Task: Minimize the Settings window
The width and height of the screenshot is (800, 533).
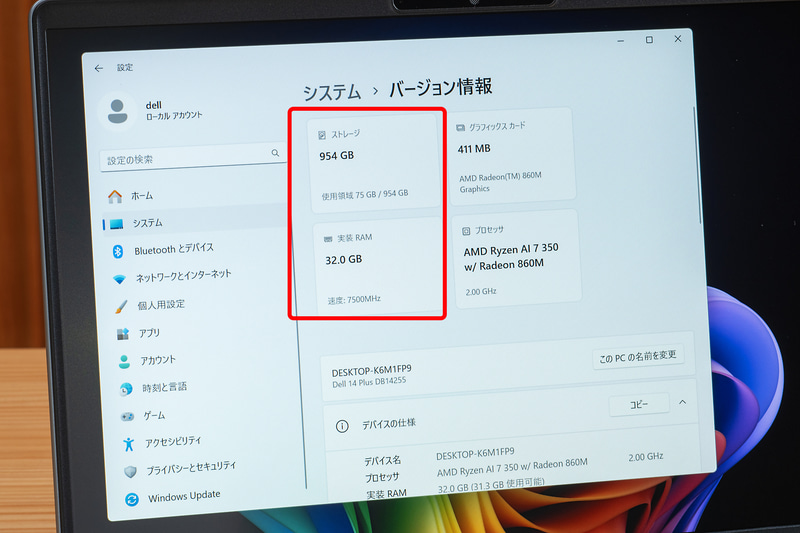Action: tap(620, 40)
